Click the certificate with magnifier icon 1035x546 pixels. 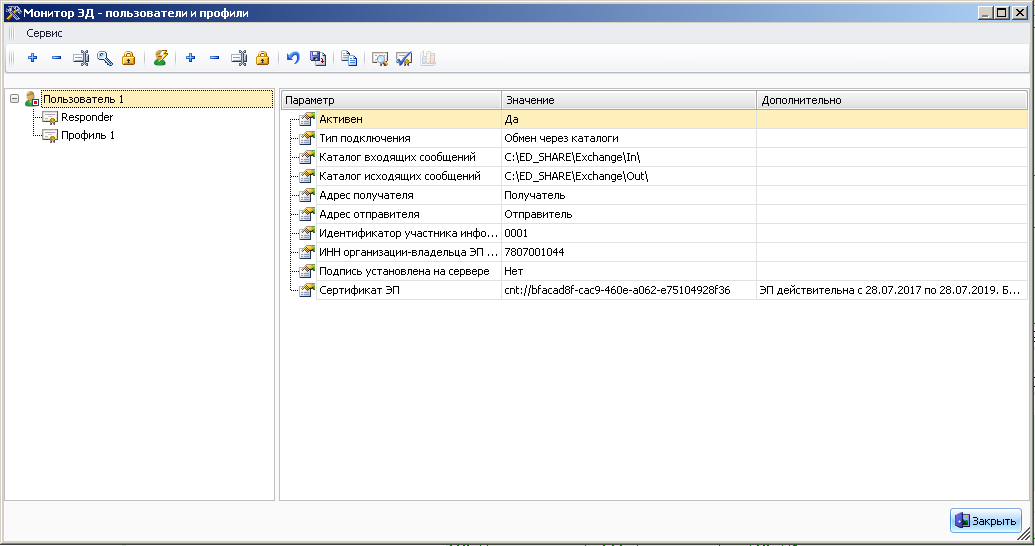pyautogui.click(x=380, y=59)
